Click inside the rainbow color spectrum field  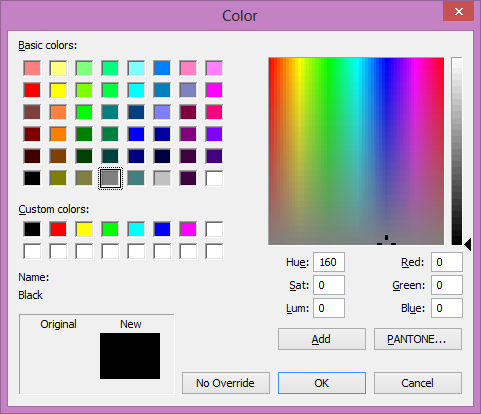(x=356, y=151)
